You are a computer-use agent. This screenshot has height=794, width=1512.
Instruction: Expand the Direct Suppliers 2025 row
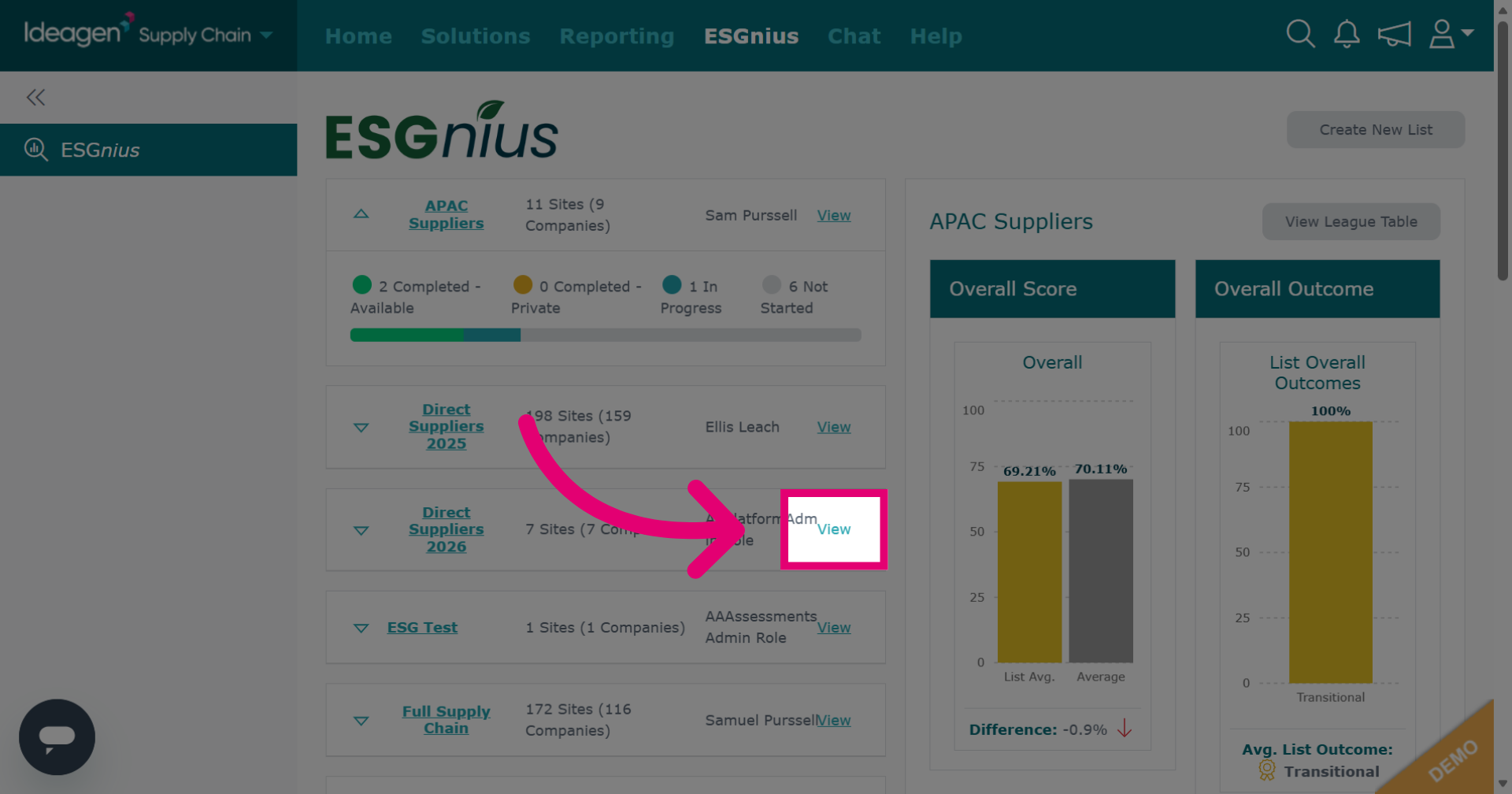coord(361,428)
